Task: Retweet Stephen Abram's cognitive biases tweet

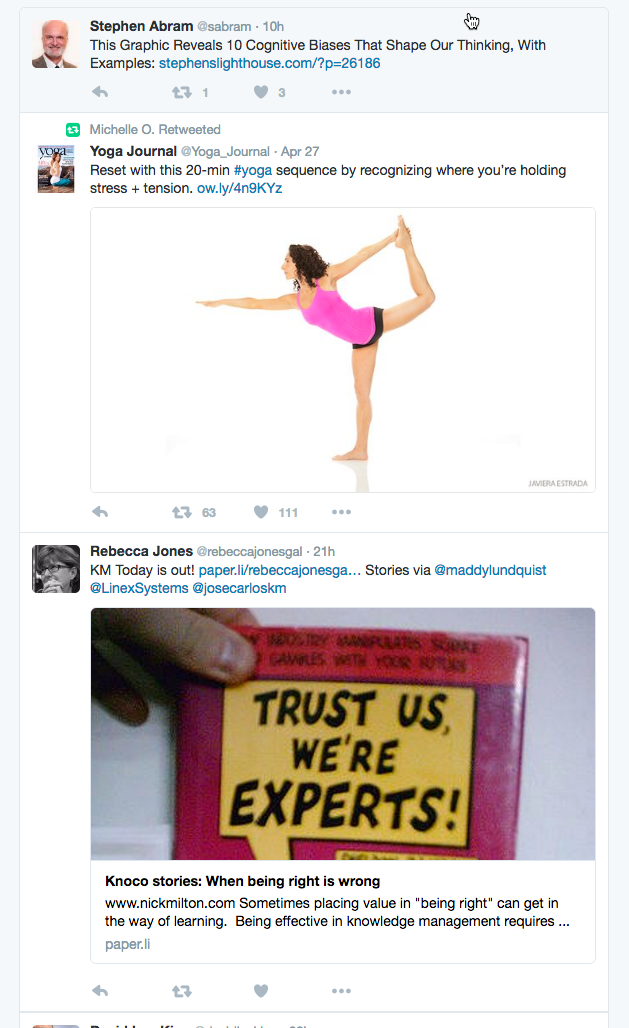Action: (182, 92)
